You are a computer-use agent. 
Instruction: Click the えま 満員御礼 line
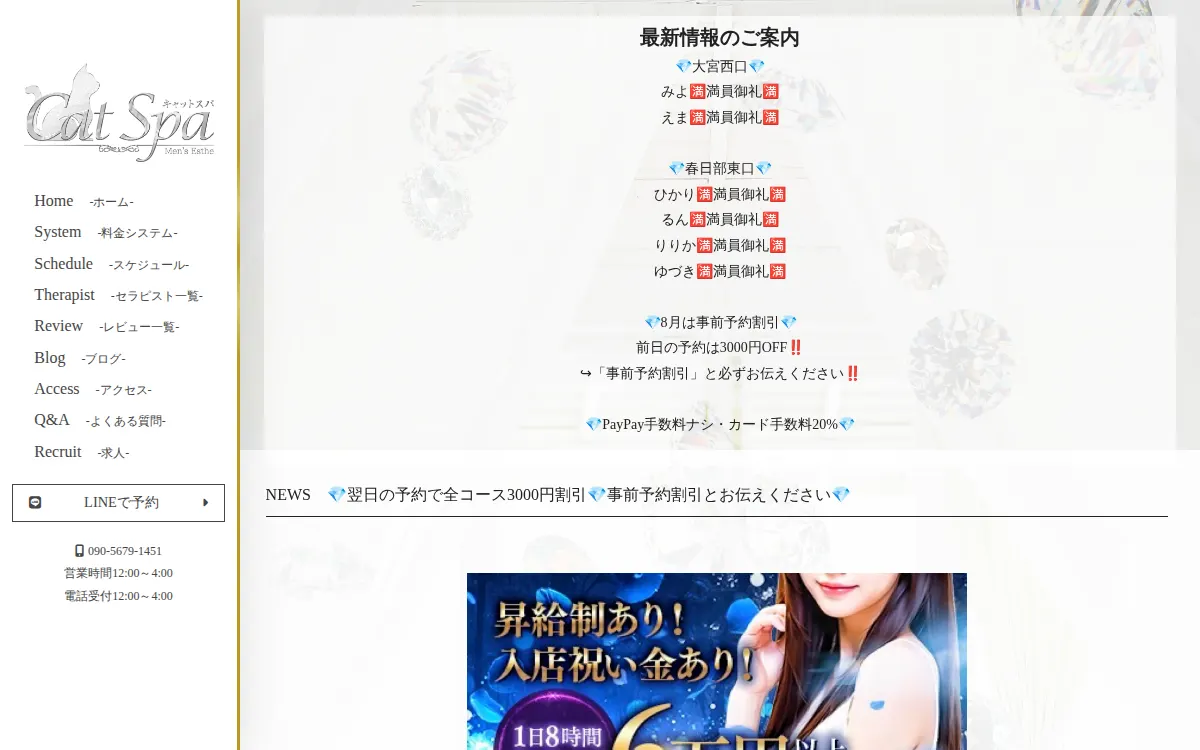719,117
